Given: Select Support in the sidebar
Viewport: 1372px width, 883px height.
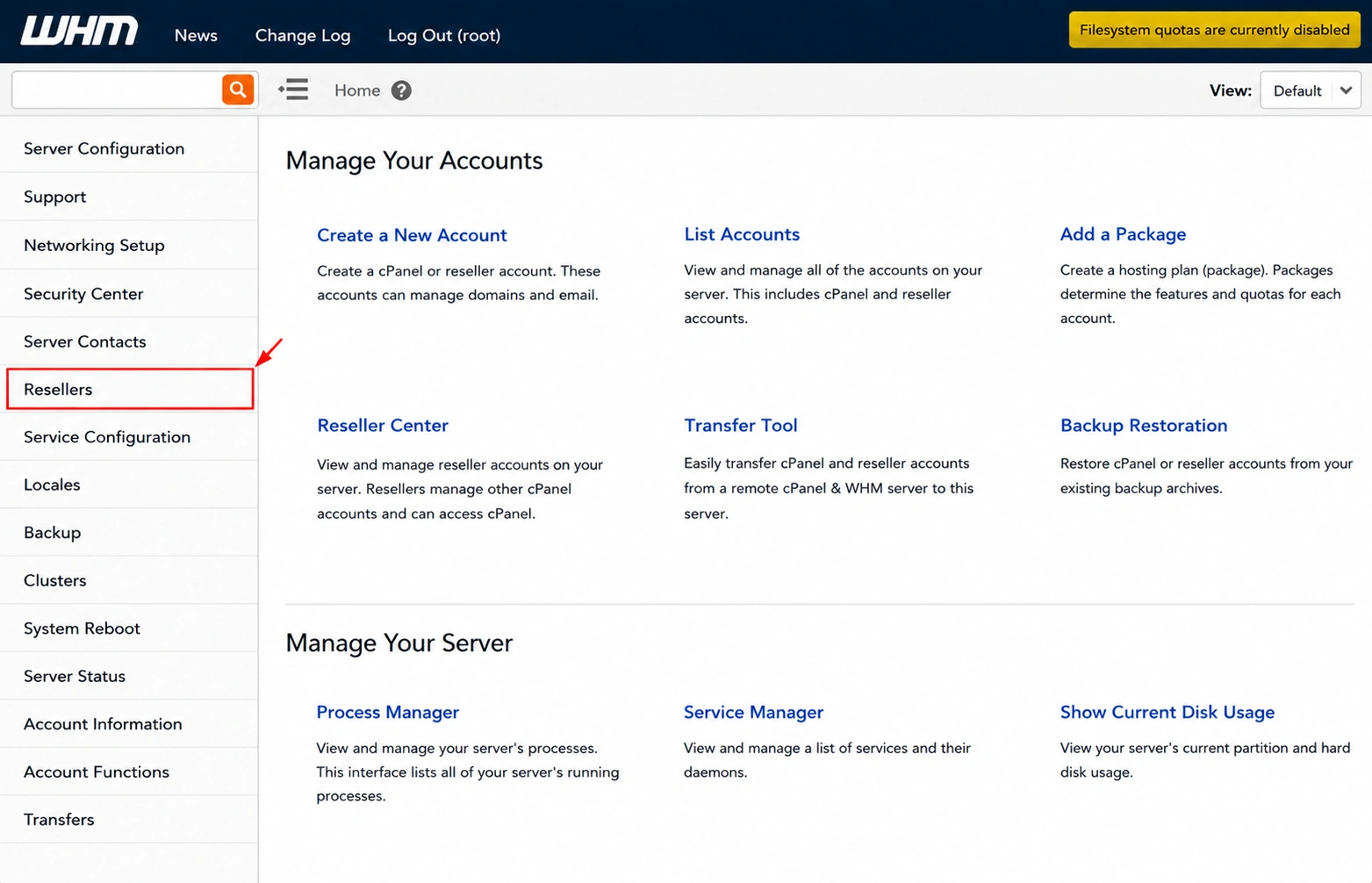Looking at the screenshot, I should pos(129,197).
